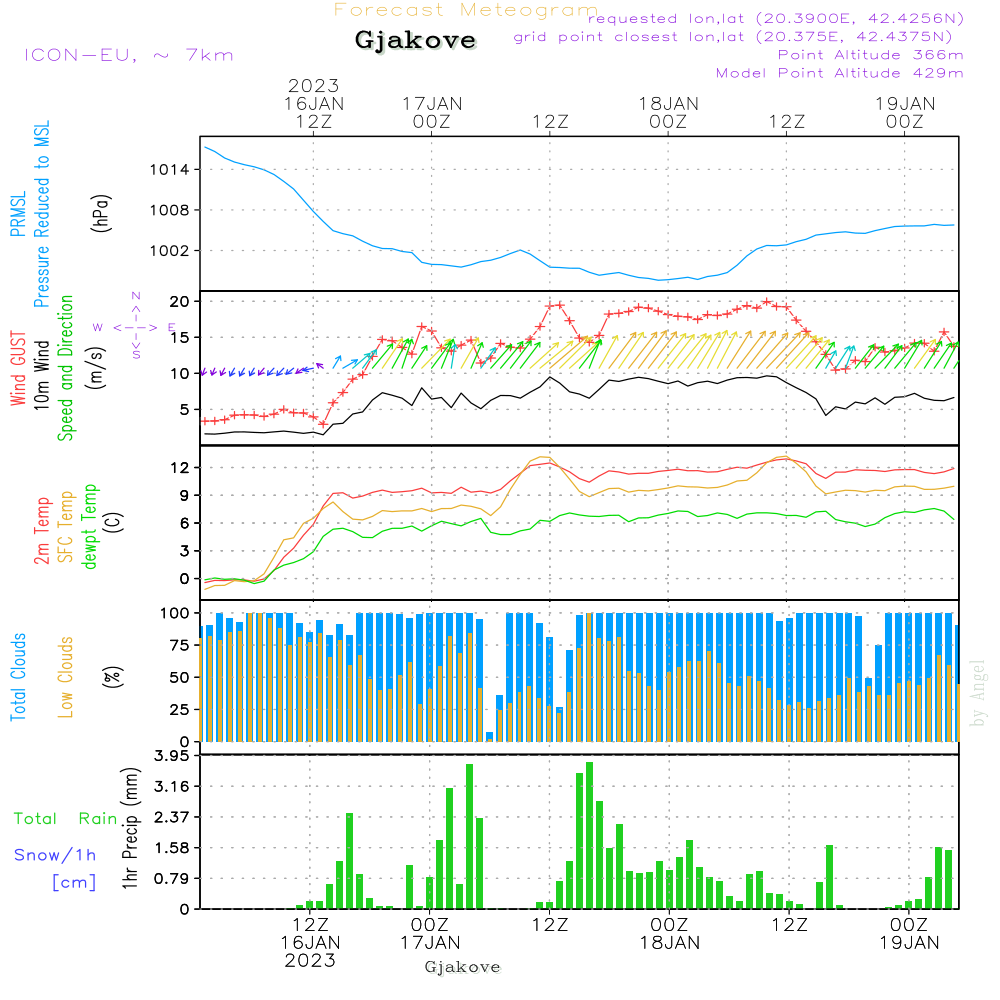Click the 17JAN 00Z top timeline marker
The image size is (1000, 1000).
coord(432,112)
